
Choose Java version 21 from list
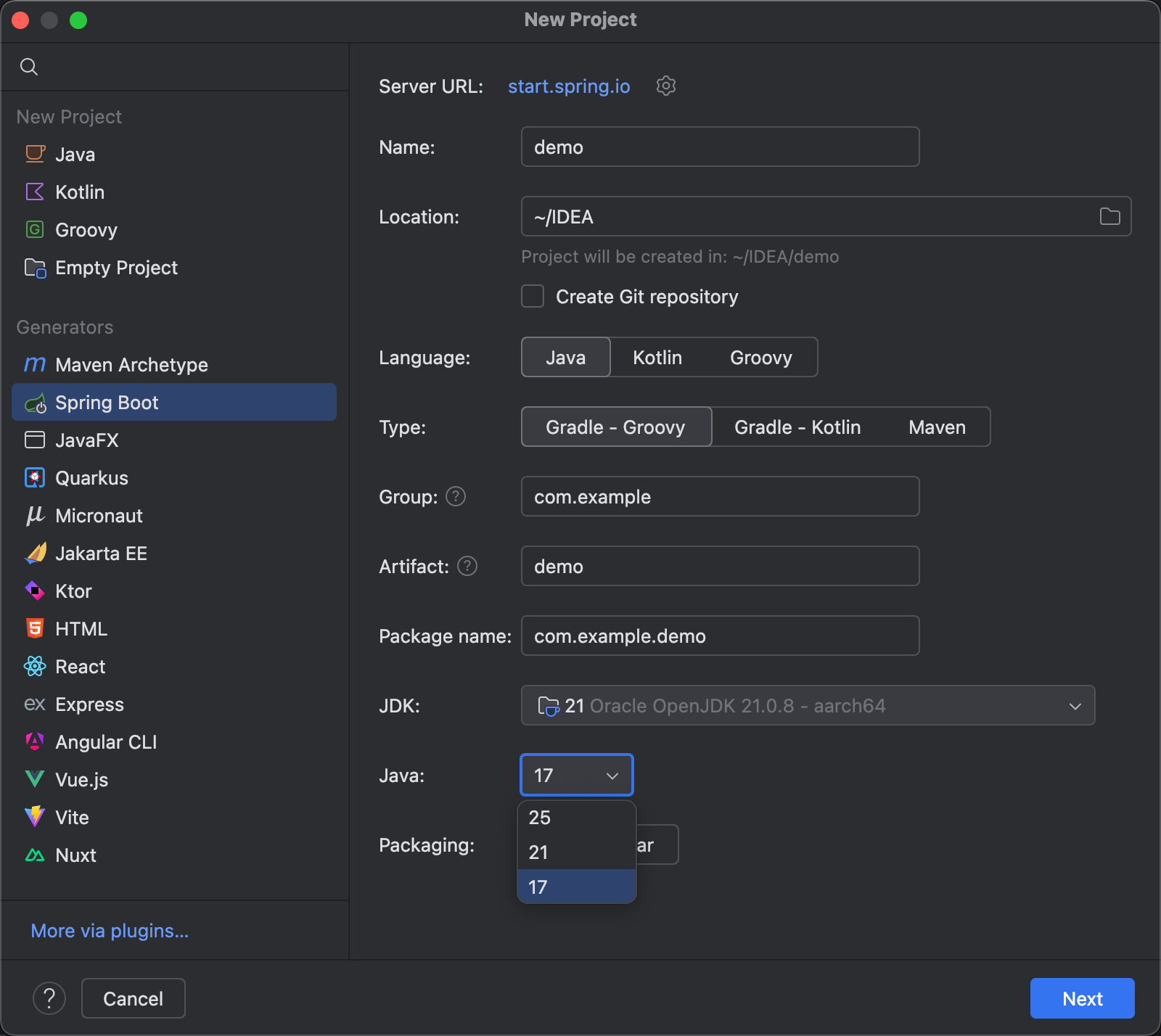point(577,852)
